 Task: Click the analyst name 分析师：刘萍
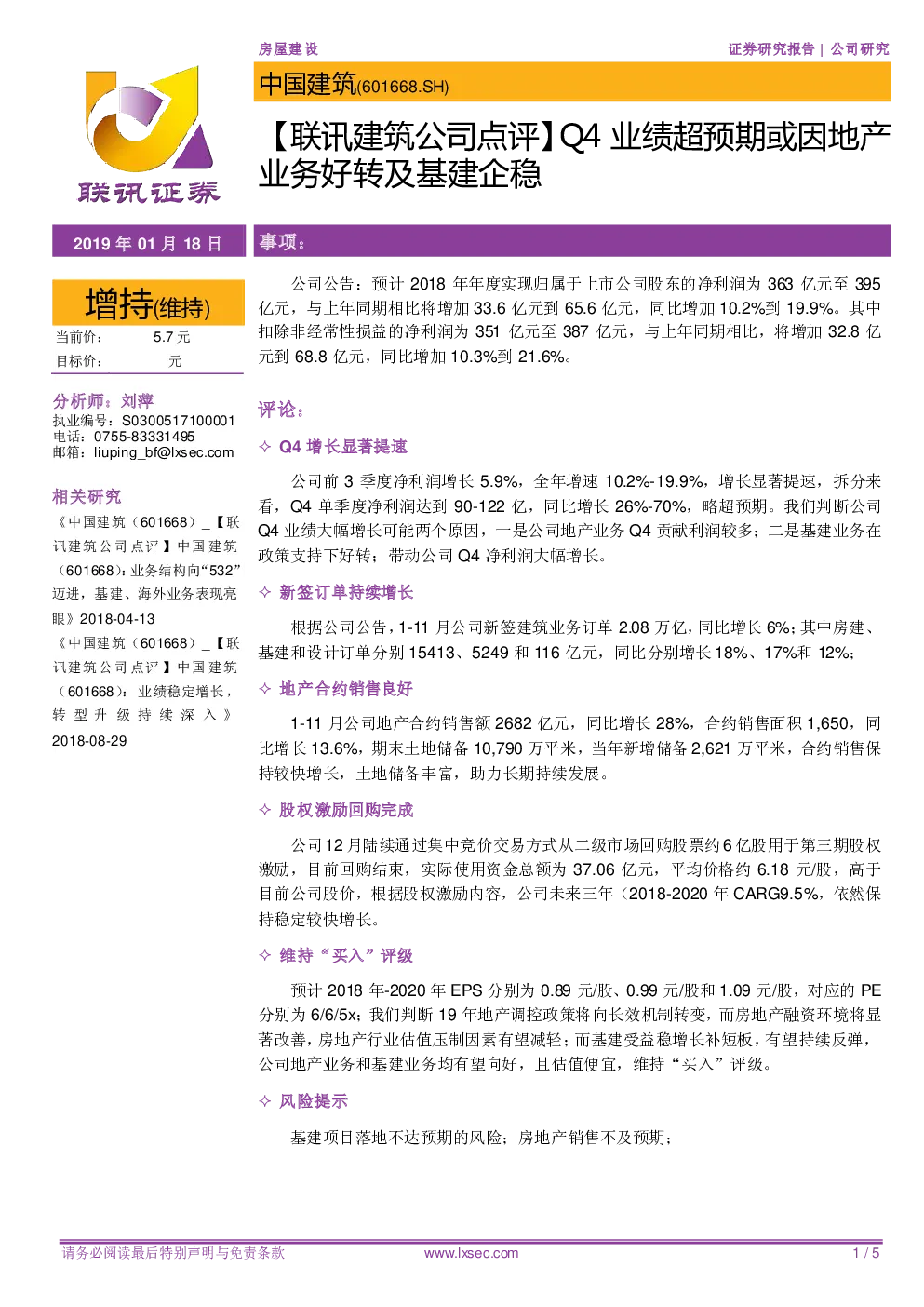tap(103, 401)
